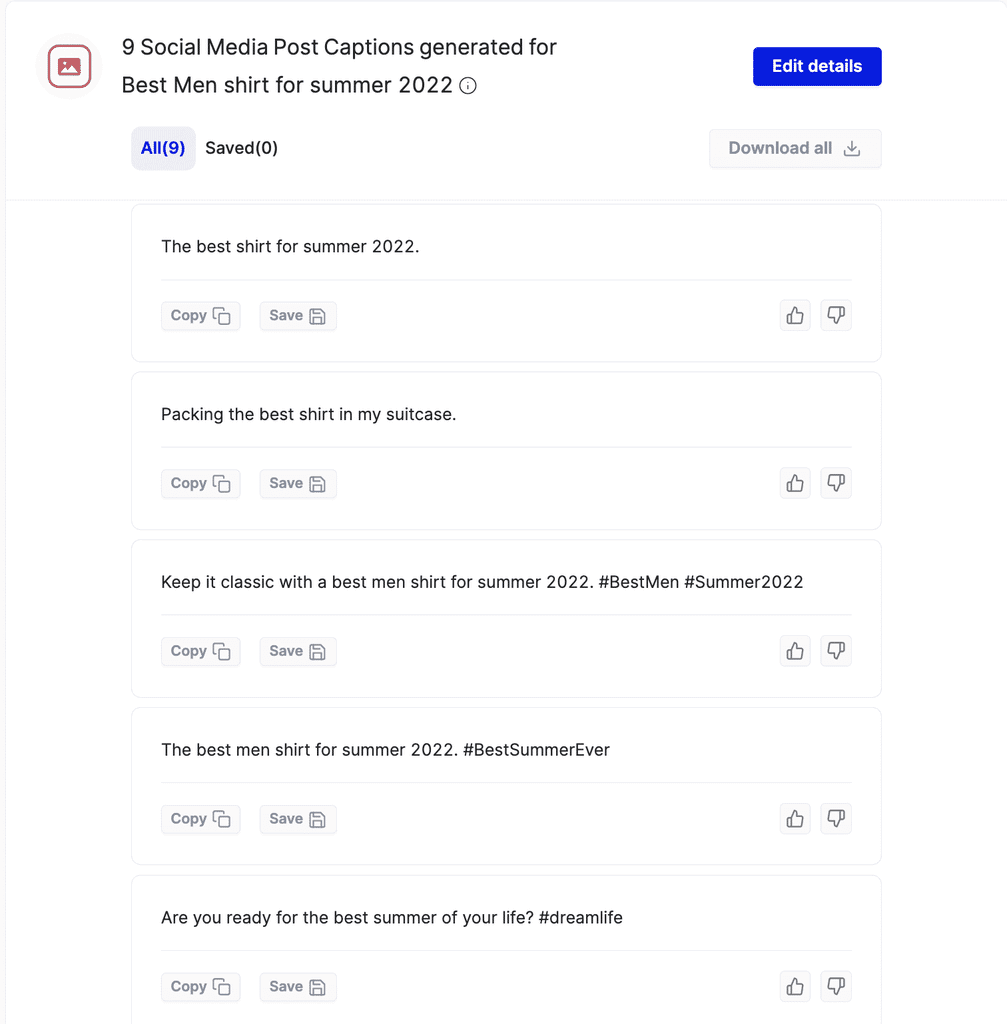
Task: Like the 'Packing the best shirt' caption
Action: click(x=795, y=483)
